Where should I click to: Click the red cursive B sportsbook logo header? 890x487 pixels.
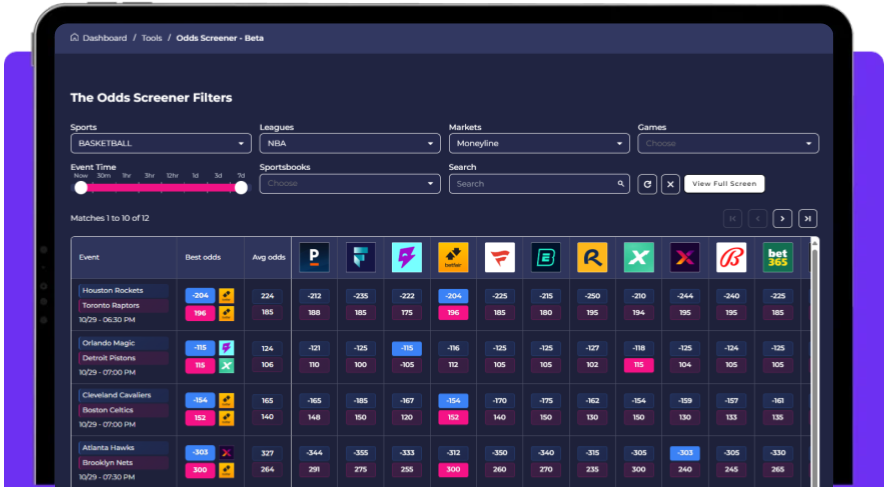[x=731, y=257]
